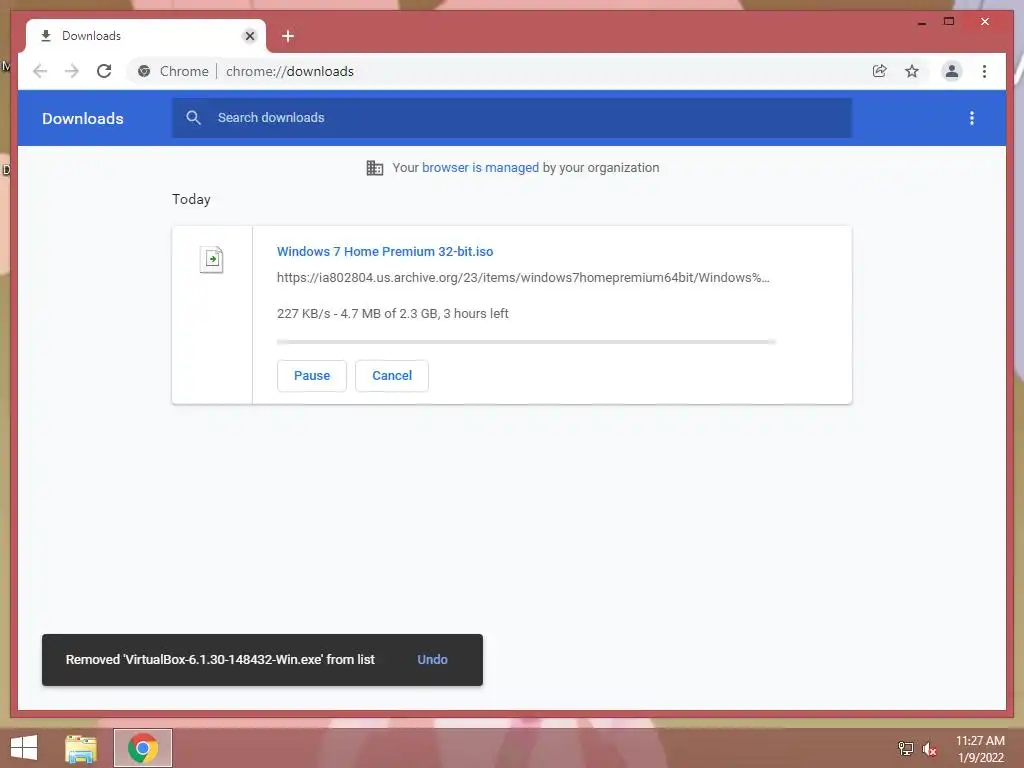Click the managed organization building icon

point(375,168)
